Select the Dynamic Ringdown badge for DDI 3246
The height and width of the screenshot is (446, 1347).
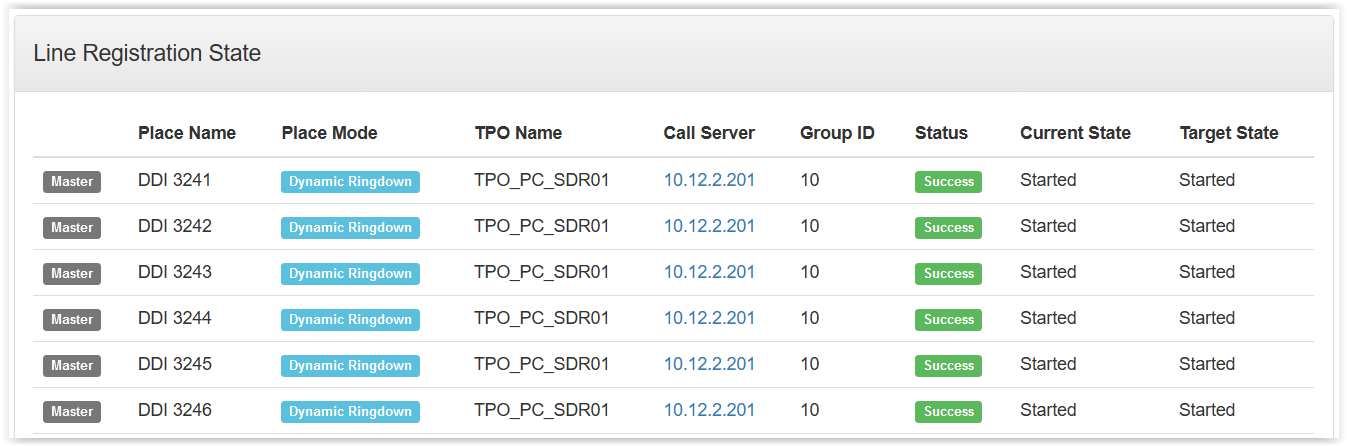[350, 412]
